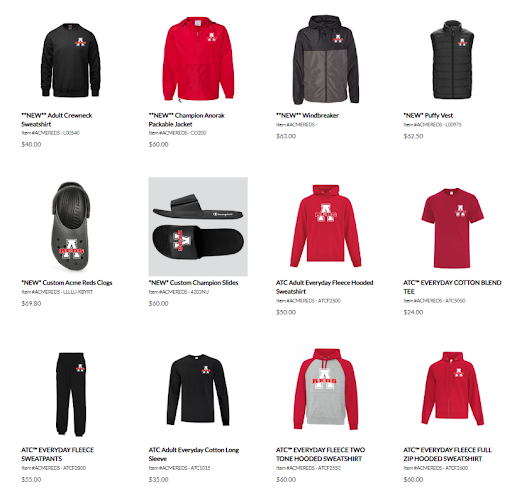512x493 pixels.
Task: Follow the **NEW** Windbreaker title link
Action: point(307,115)
